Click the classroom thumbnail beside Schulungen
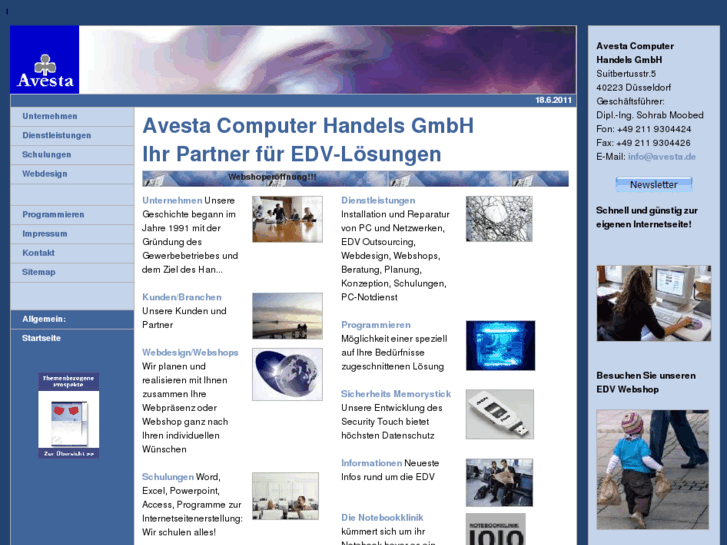This screenshot has width=727, height=545. (286, 496)
